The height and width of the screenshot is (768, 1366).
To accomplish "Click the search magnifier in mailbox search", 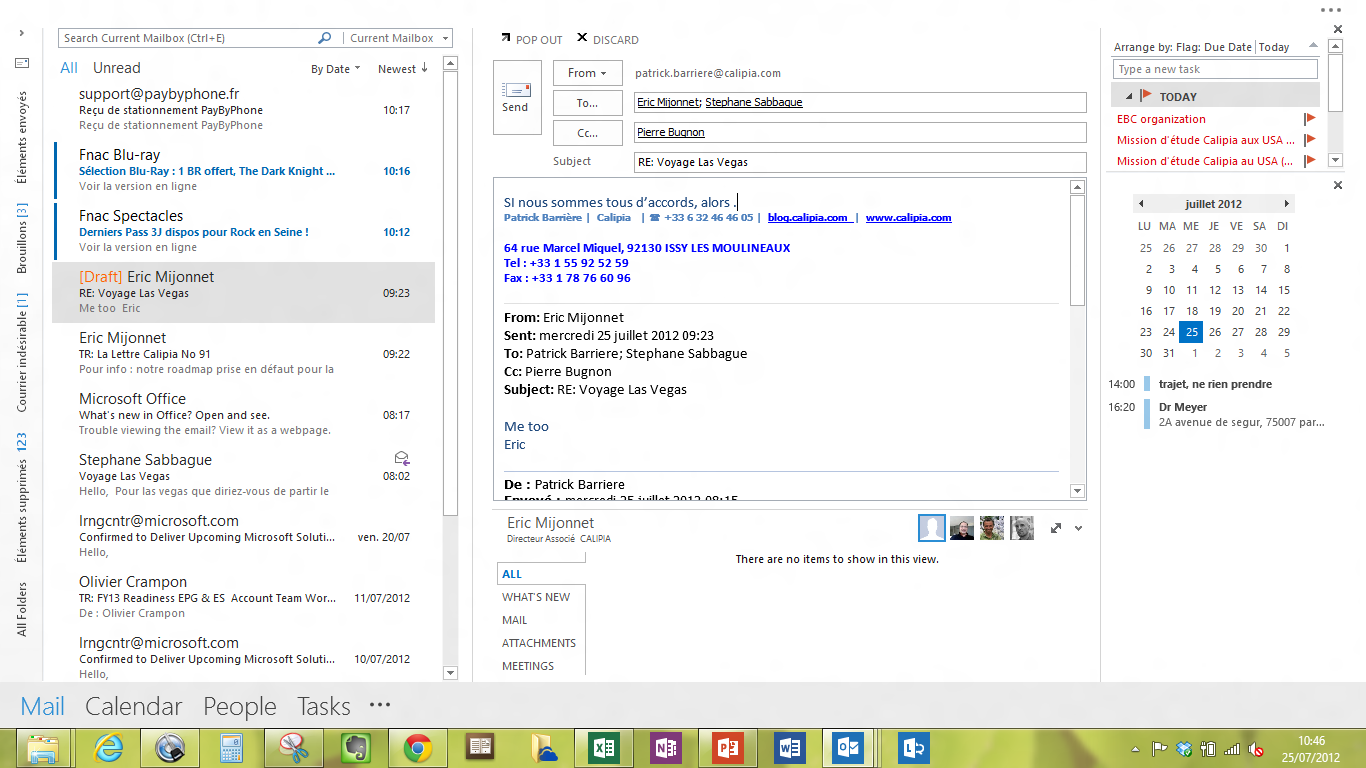I will (324, 38).
